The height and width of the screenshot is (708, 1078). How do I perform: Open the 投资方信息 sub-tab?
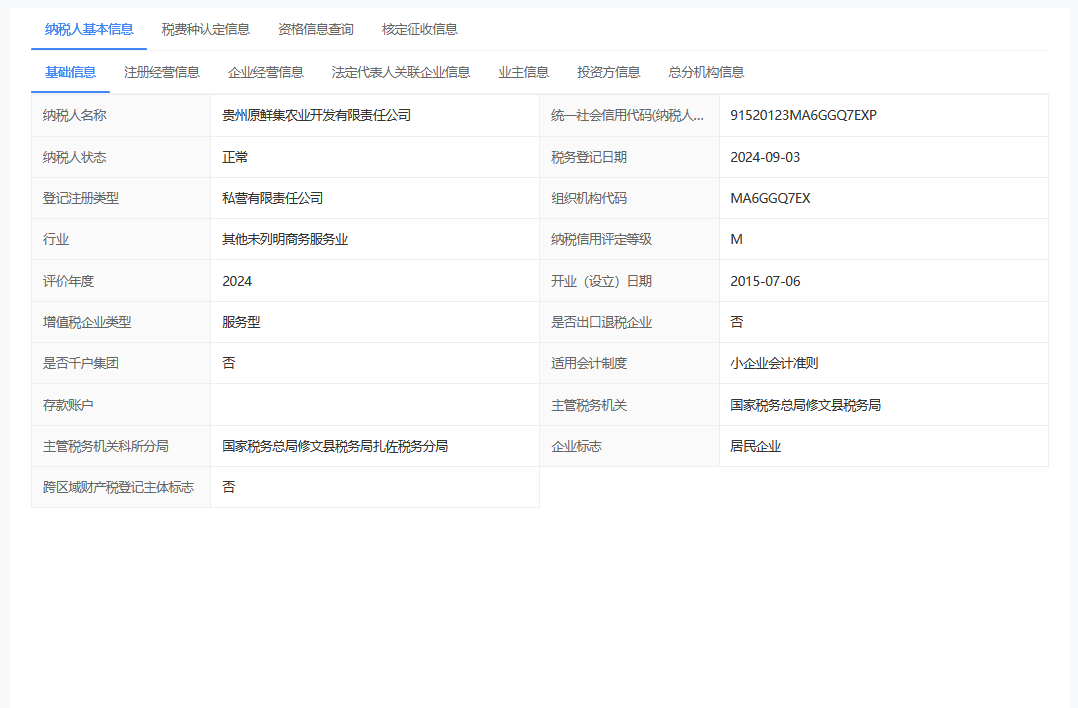click(x=609, y=72)
